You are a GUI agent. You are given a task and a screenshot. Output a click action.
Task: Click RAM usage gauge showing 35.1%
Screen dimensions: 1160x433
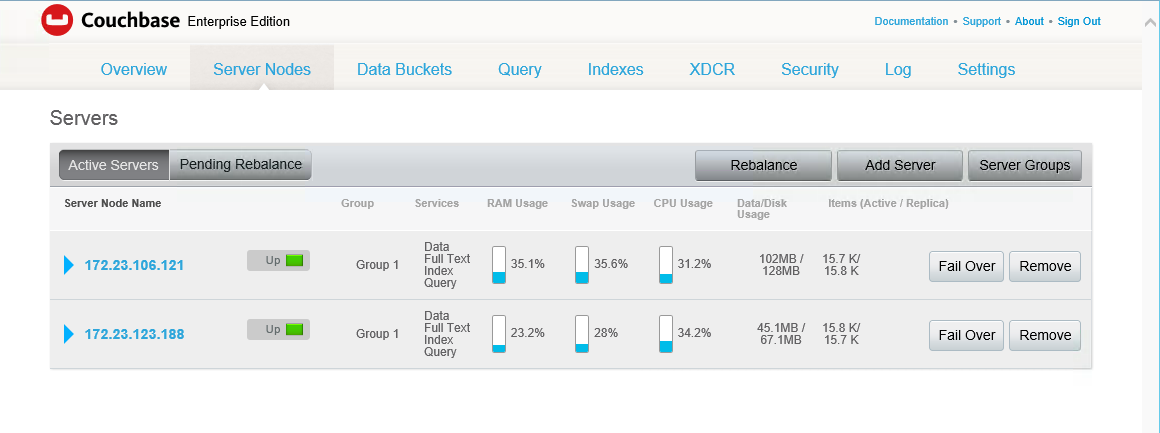[499, 265]
